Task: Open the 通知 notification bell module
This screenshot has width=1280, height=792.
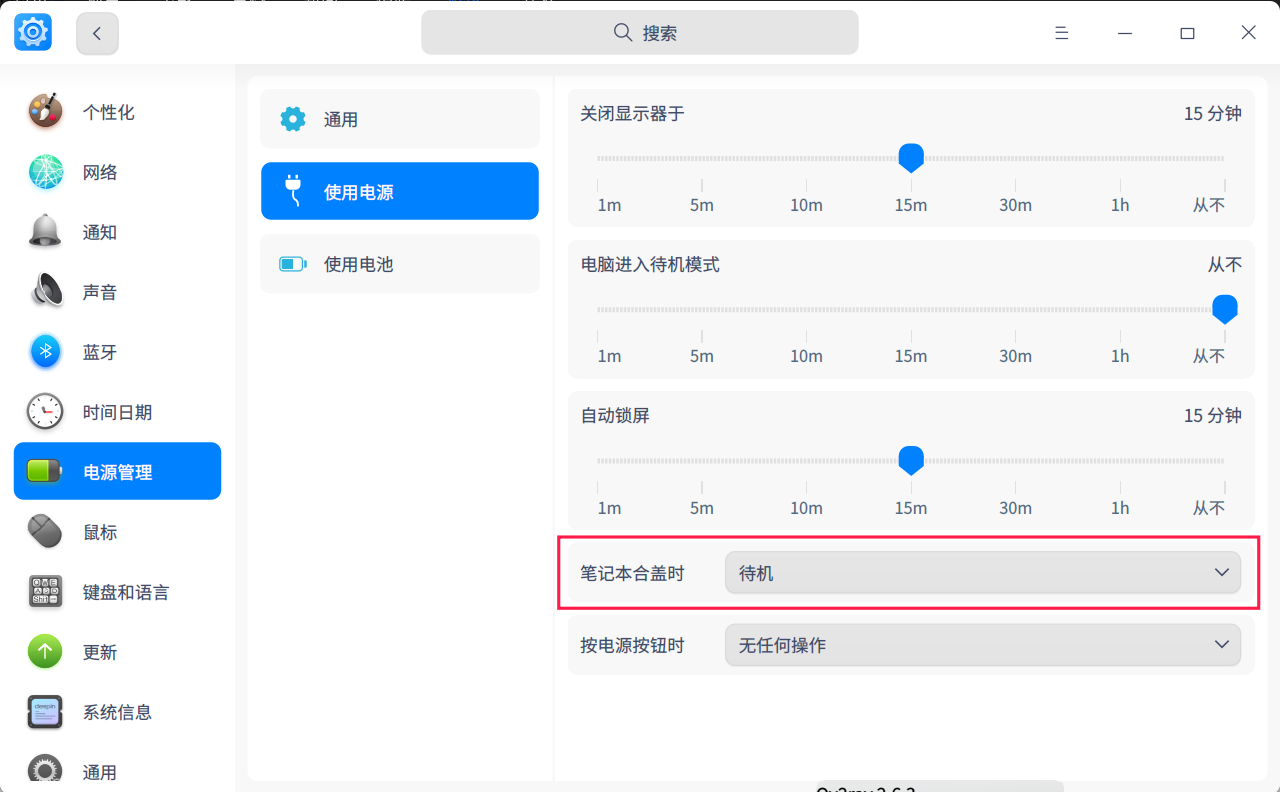Action: [117, 232]
